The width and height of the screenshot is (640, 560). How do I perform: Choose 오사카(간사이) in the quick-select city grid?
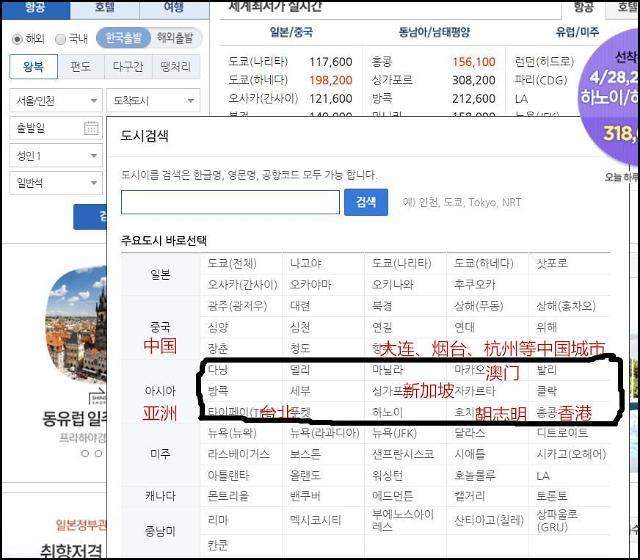point(242,284)
